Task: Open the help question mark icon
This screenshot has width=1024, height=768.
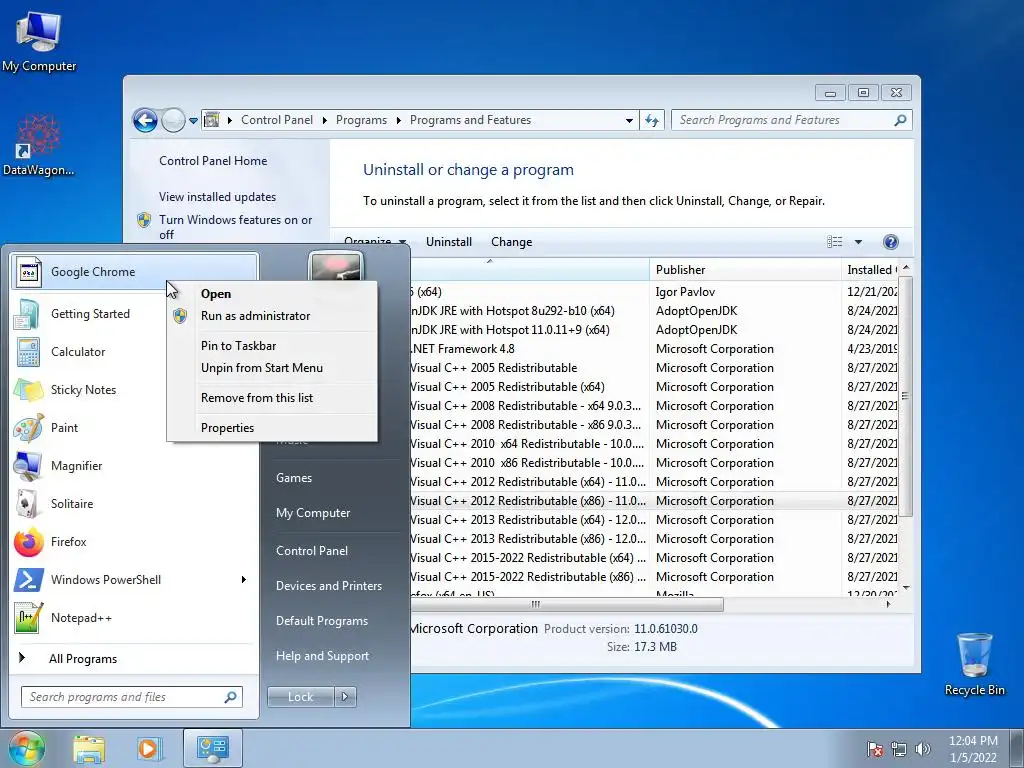Action: [x=890, y=242]
